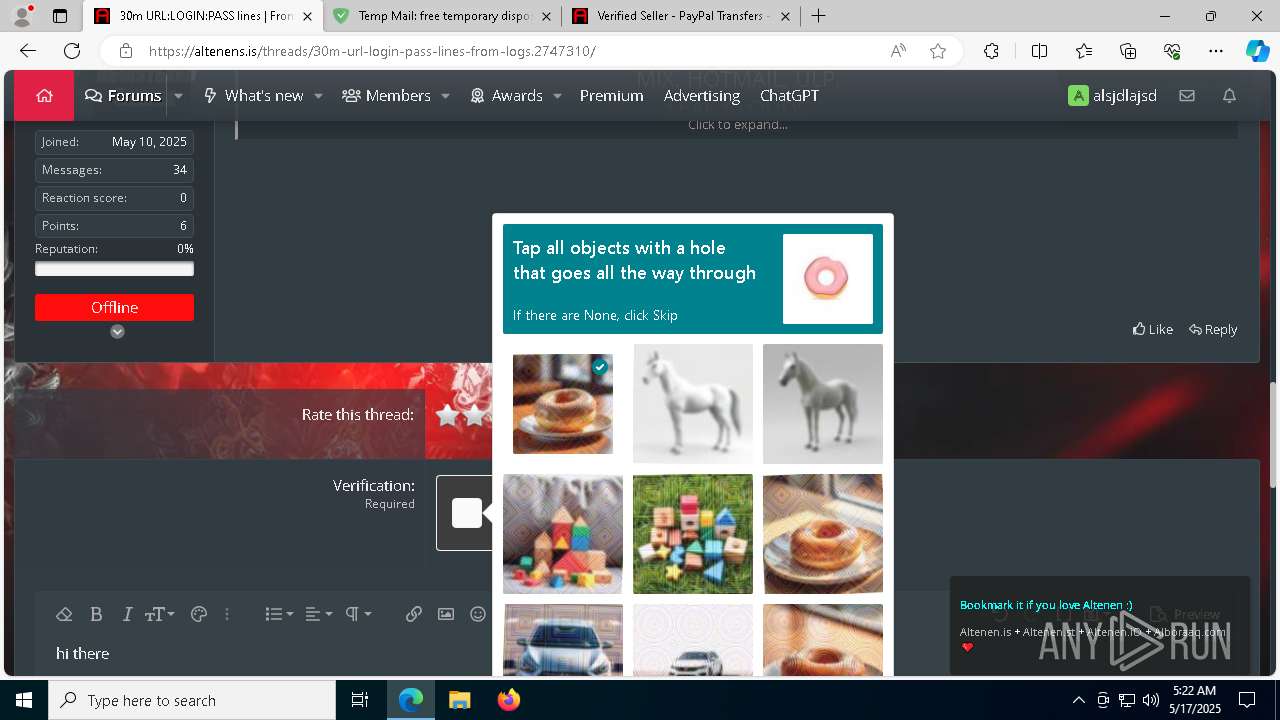Viewport: 1280px width, 720px height.
Task: Click the Windows taskbar search box
Action: pyautogui.click(x=192, y=700)
